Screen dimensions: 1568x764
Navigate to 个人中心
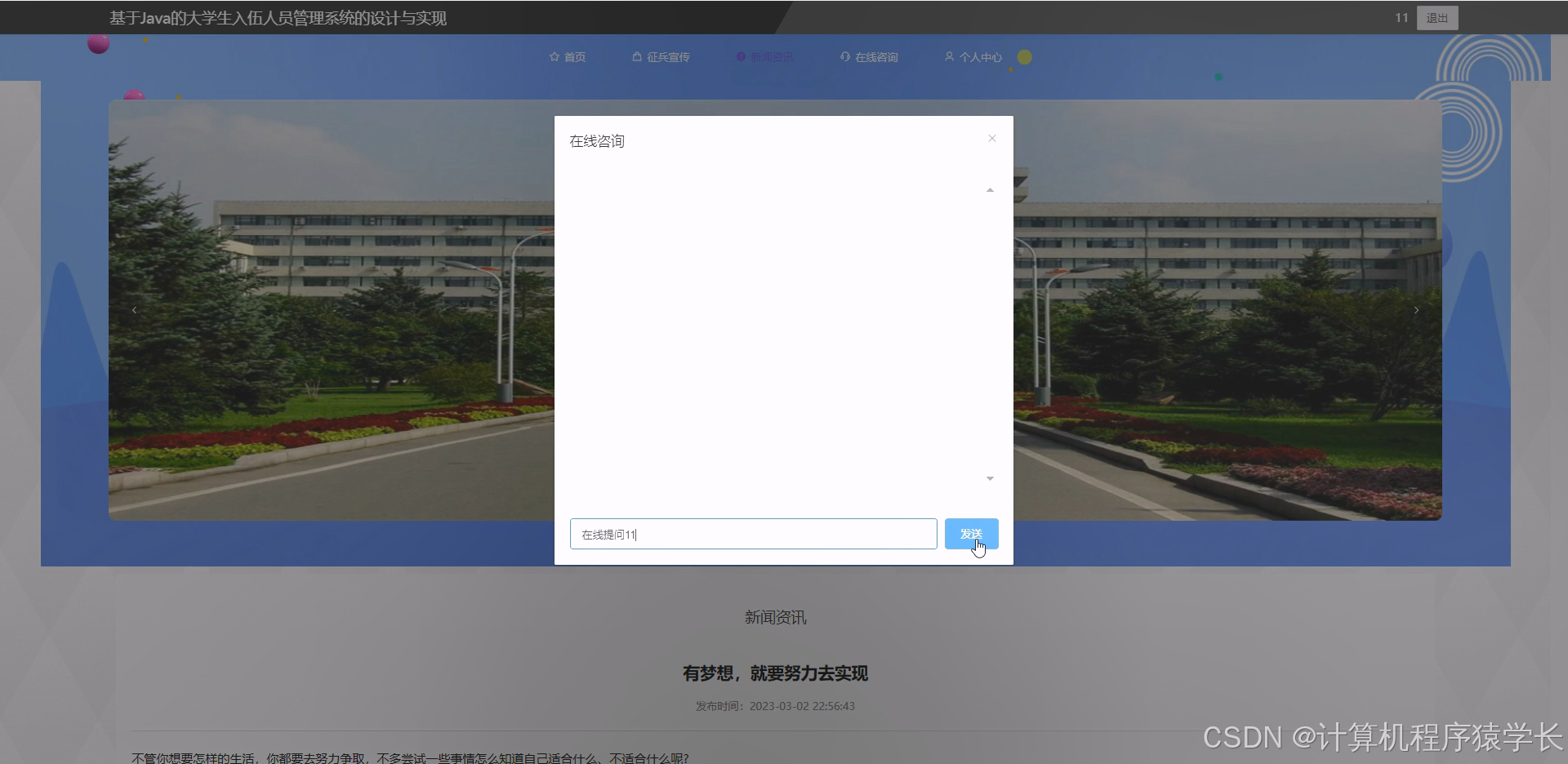point(980,56)
